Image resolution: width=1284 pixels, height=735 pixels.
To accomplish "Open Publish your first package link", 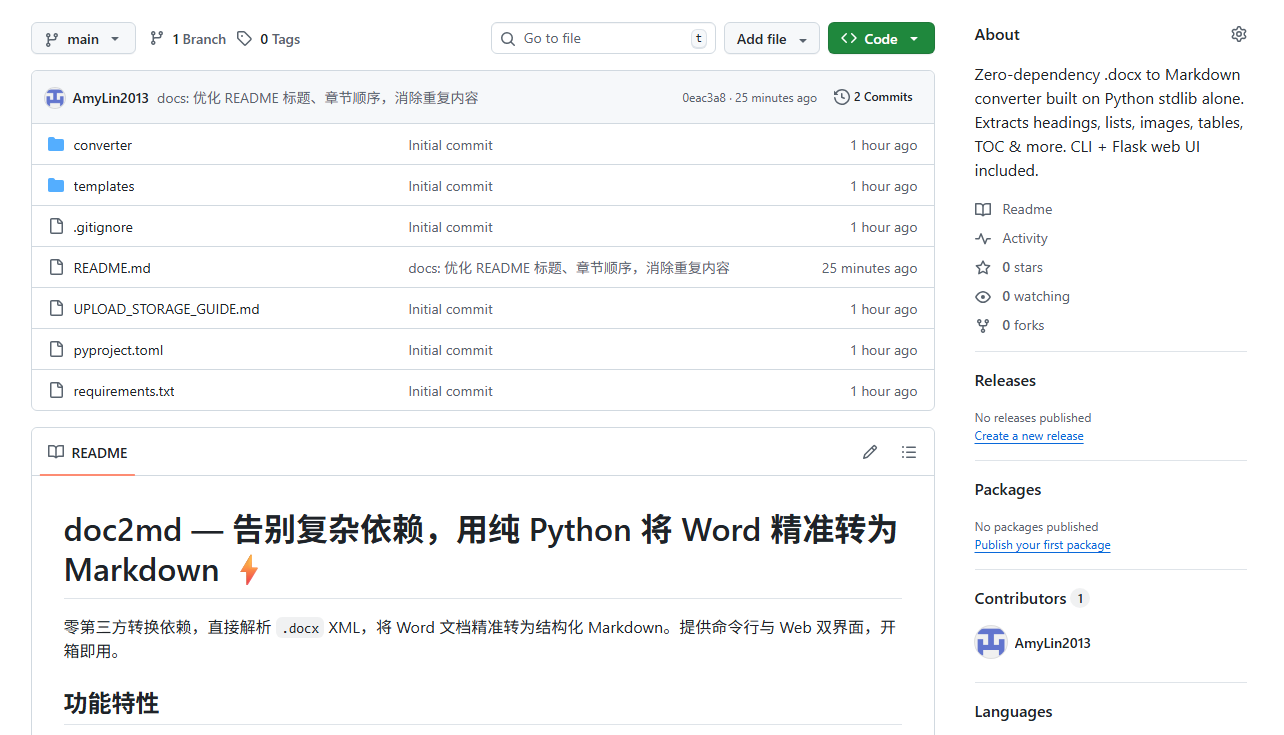I will coord(1042,545).
